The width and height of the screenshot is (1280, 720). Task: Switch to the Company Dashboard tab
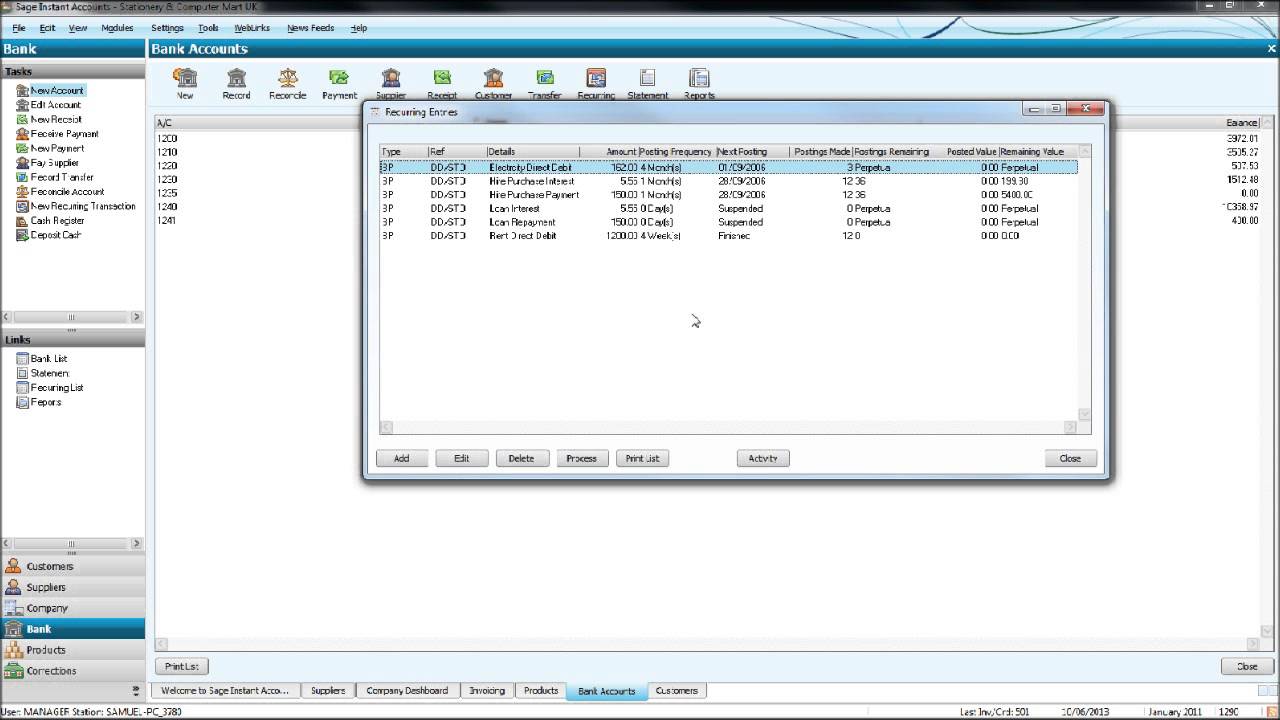click(407, 691)
